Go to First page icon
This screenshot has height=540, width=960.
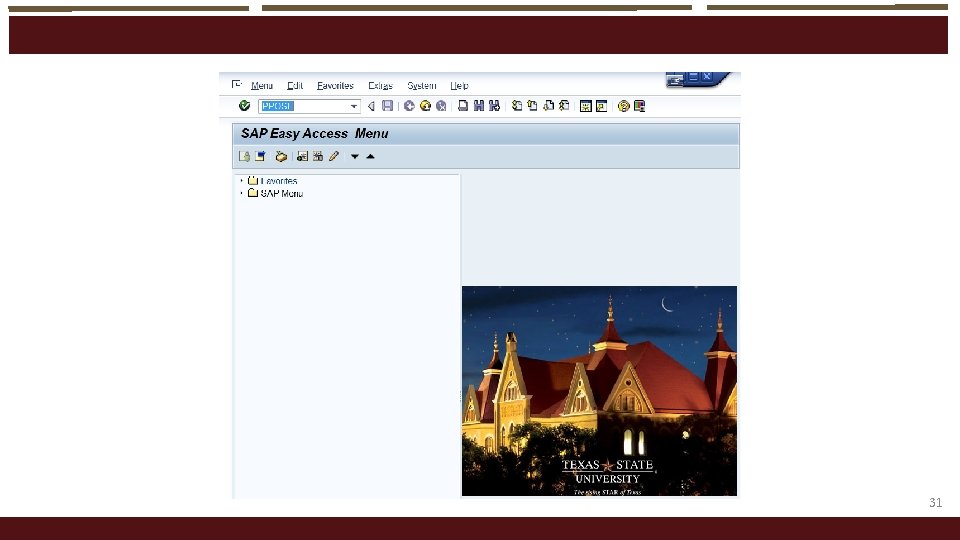(x=517, y=106)
